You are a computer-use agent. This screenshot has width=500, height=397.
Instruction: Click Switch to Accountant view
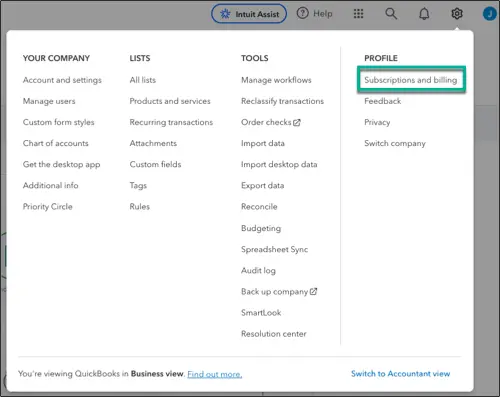click(400, 374)
